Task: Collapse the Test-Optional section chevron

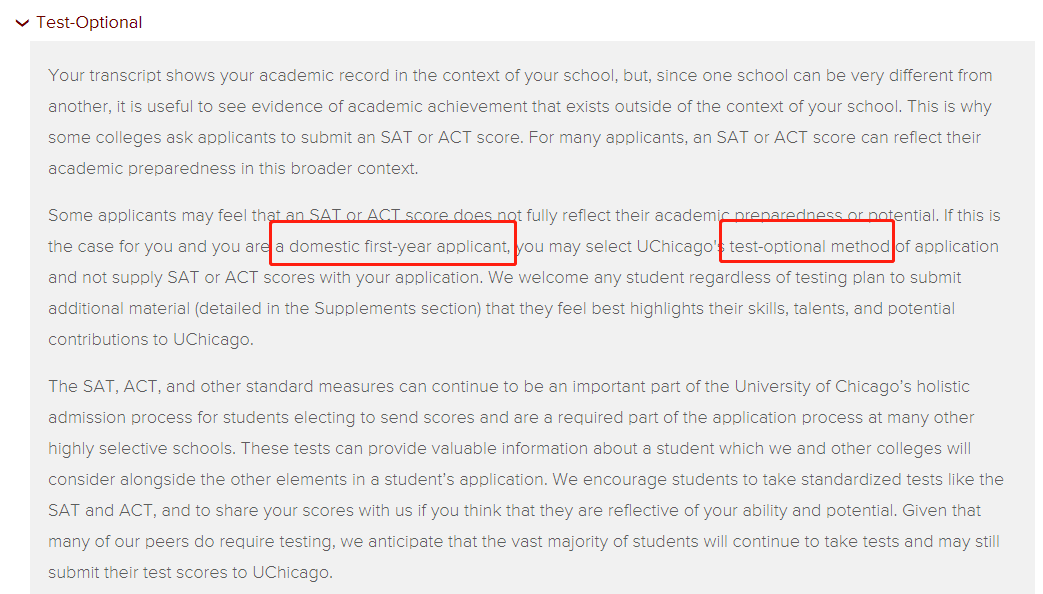Action: coord(22,23)
